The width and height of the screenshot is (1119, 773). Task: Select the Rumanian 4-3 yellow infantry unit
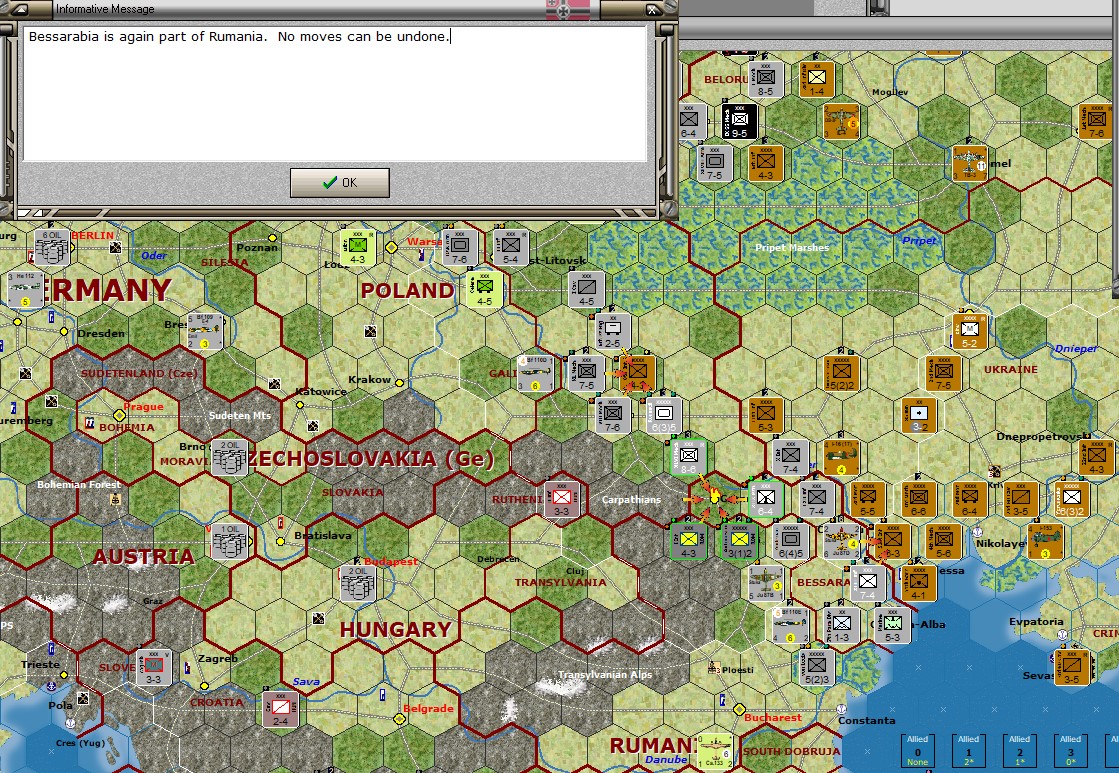point(689,542)
